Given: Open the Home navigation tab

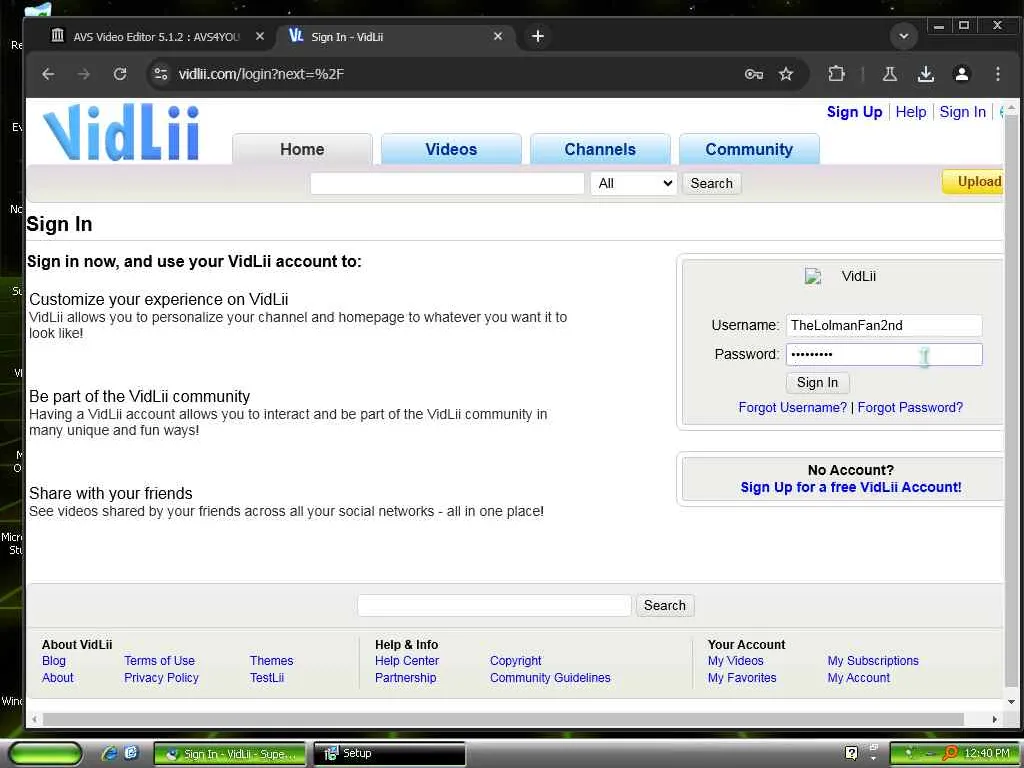Looking at the screenshot, I should (x=302, y=150).
